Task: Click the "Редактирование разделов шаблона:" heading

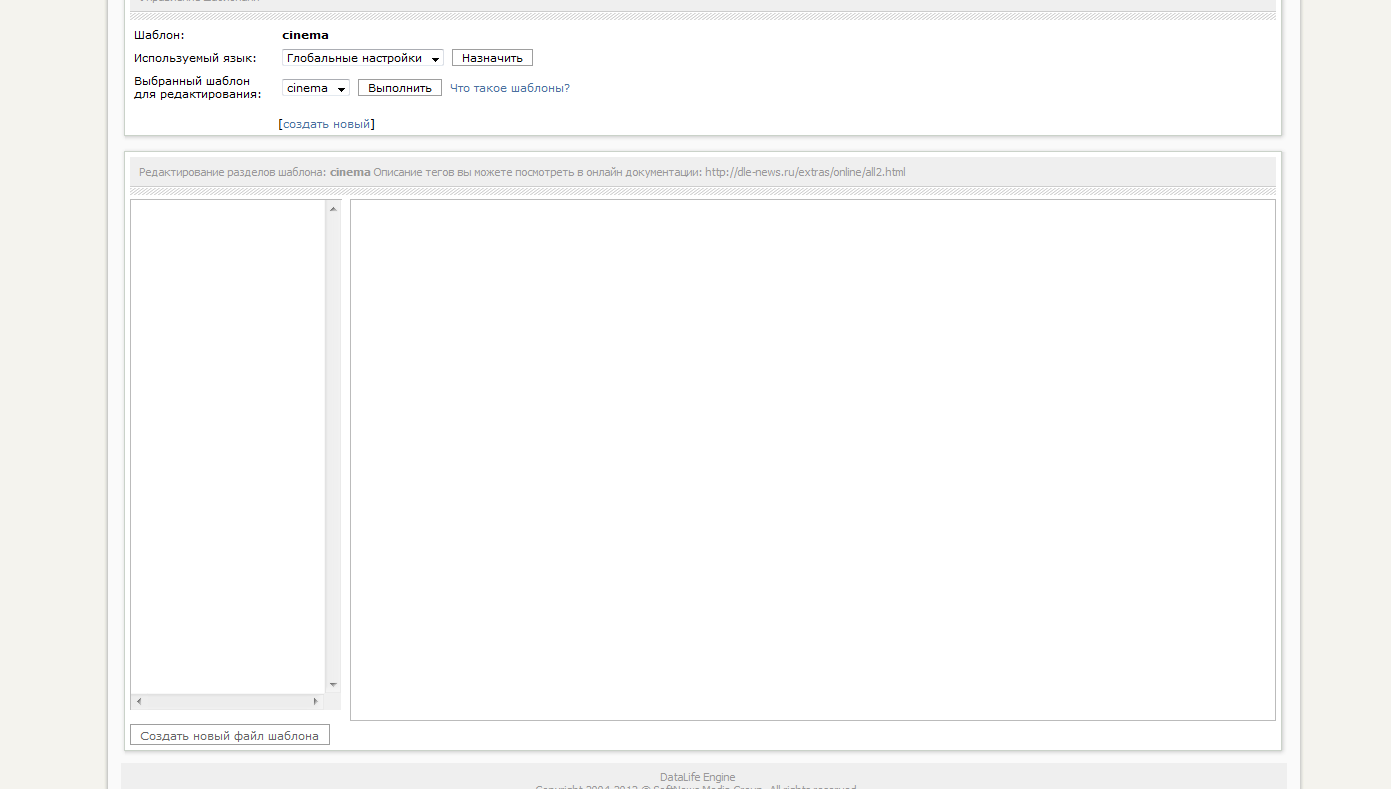Action: pos(232,172)
